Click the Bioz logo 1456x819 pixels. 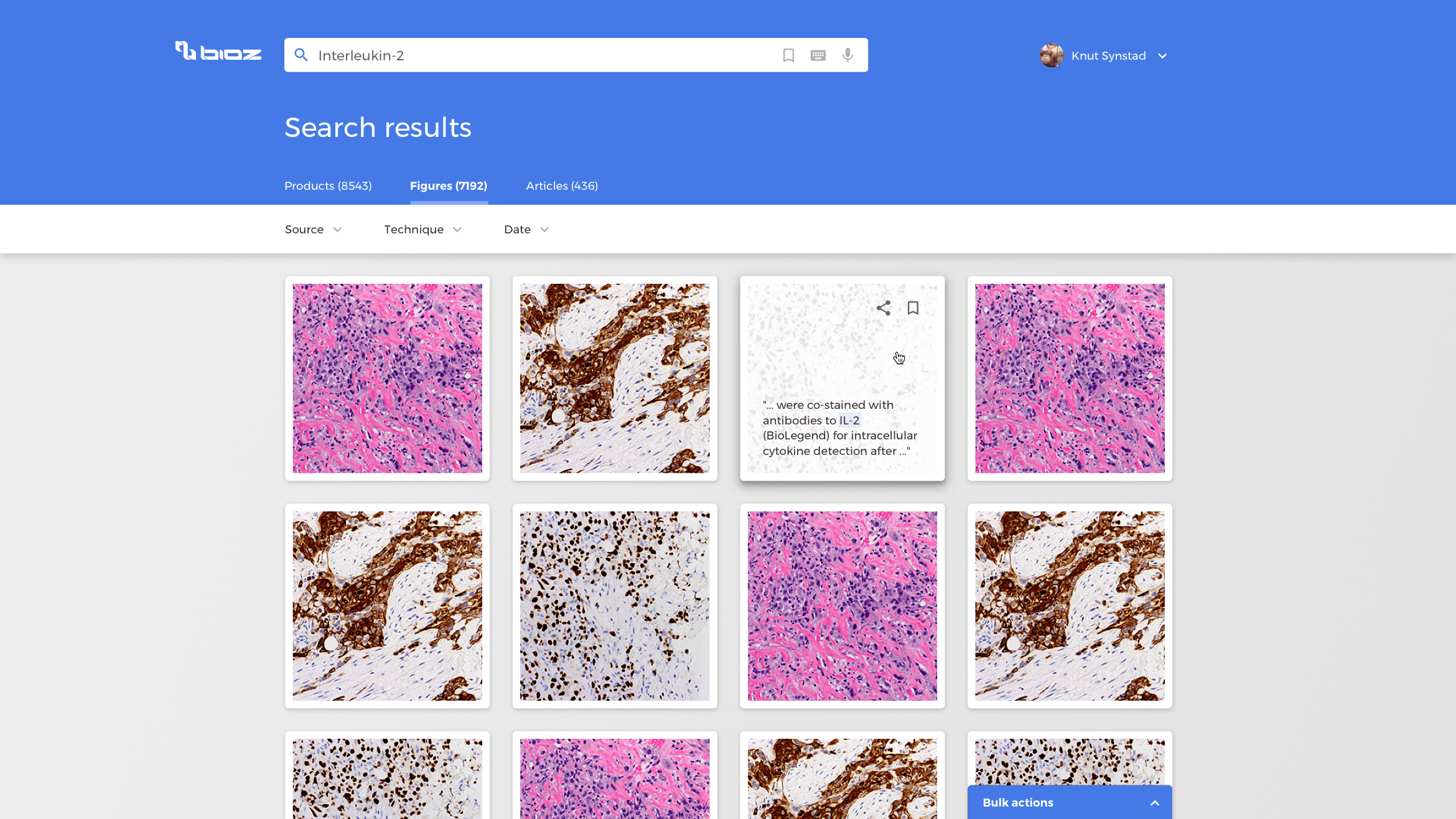218,52
